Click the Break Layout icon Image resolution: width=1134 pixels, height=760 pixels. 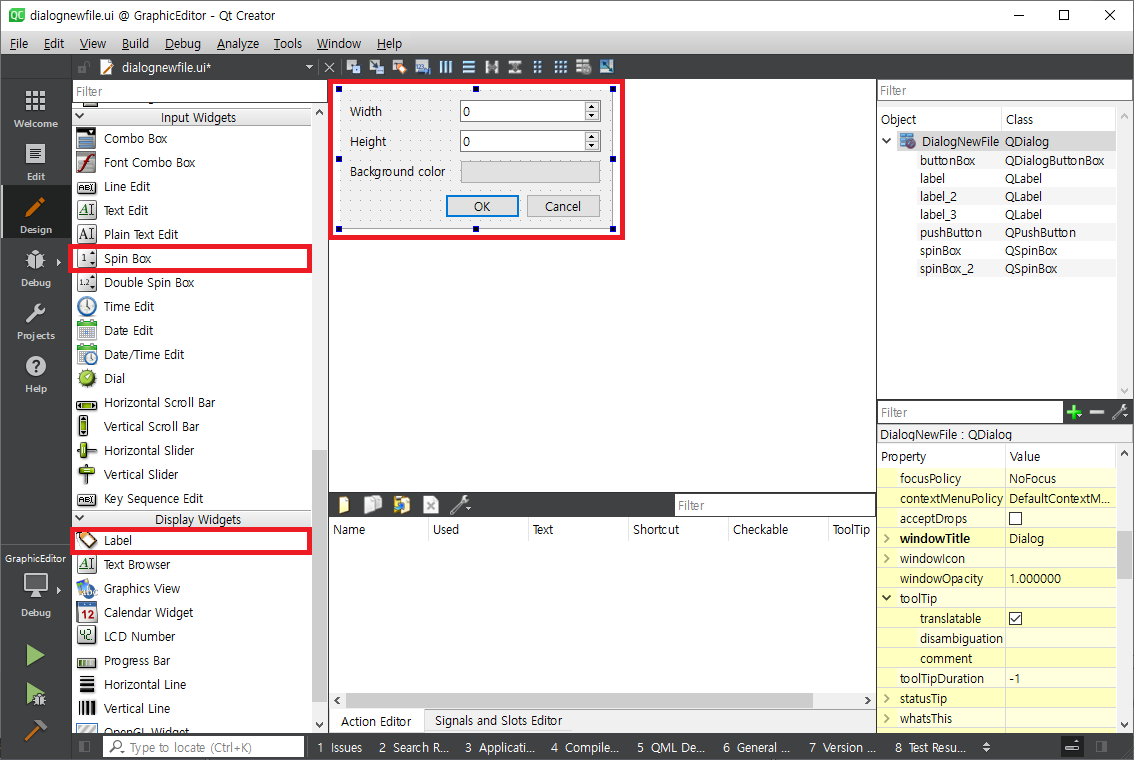tap(584, 67)
